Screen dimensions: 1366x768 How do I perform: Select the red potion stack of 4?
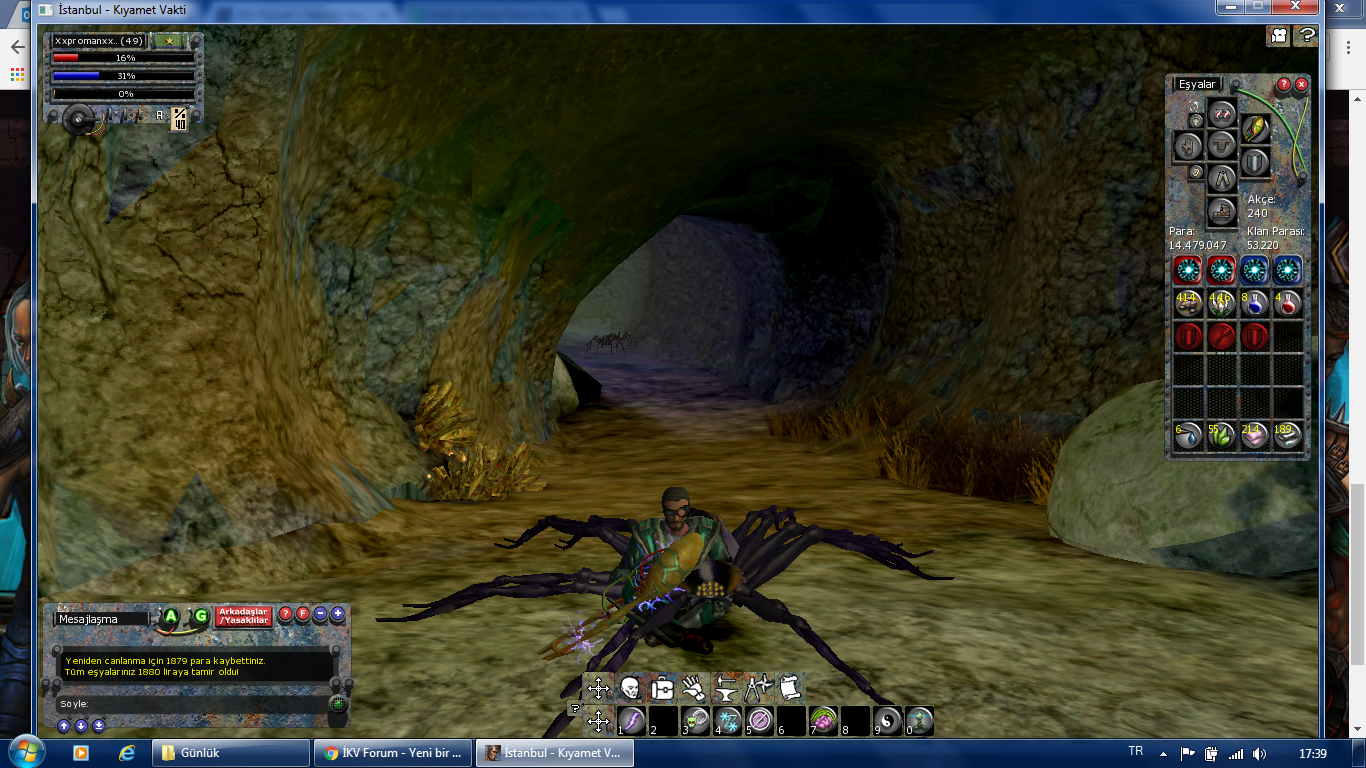click(x=1288, y=304)
